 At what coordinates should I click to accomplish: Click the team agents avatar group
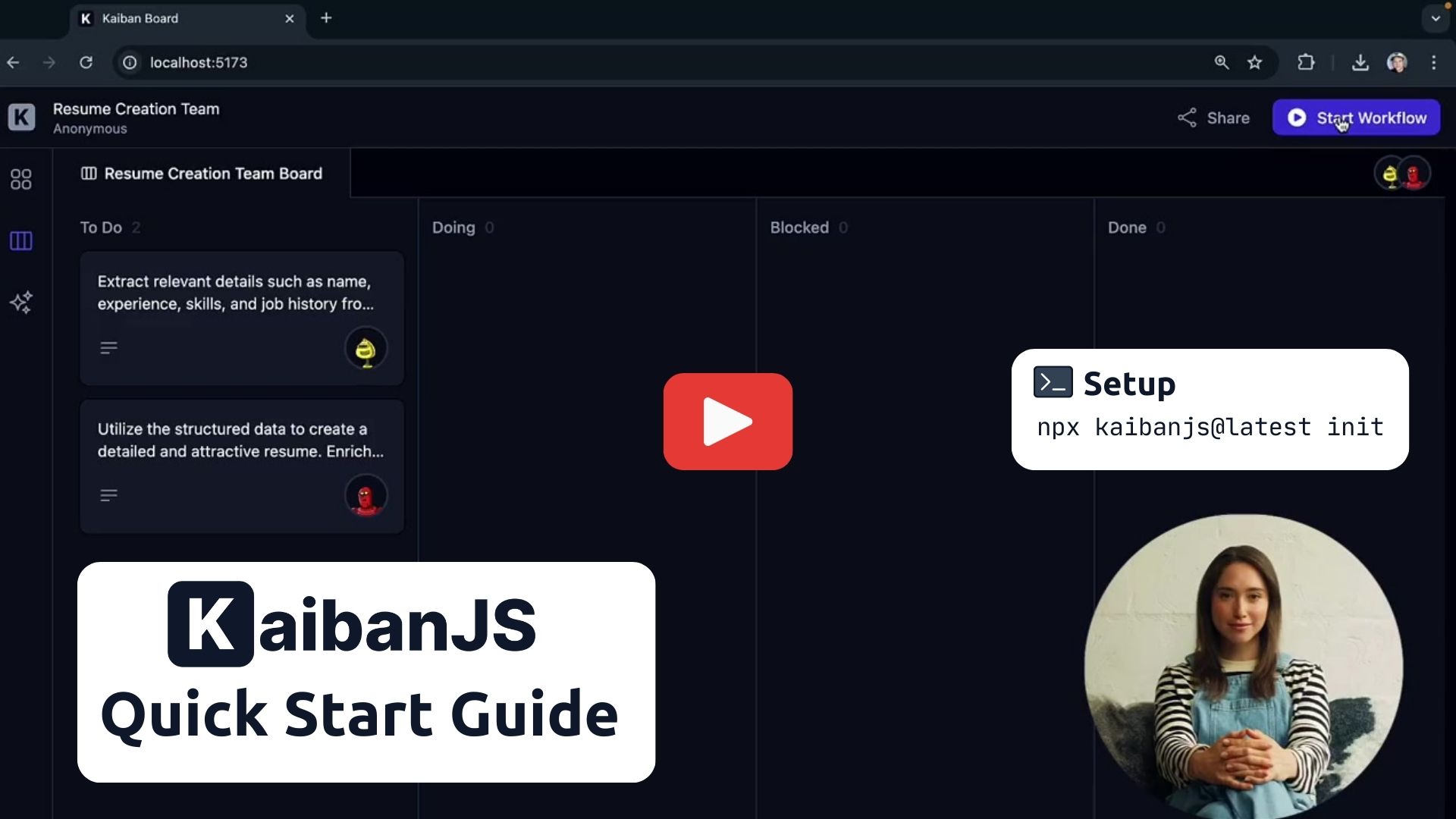tap(1401, 174)
